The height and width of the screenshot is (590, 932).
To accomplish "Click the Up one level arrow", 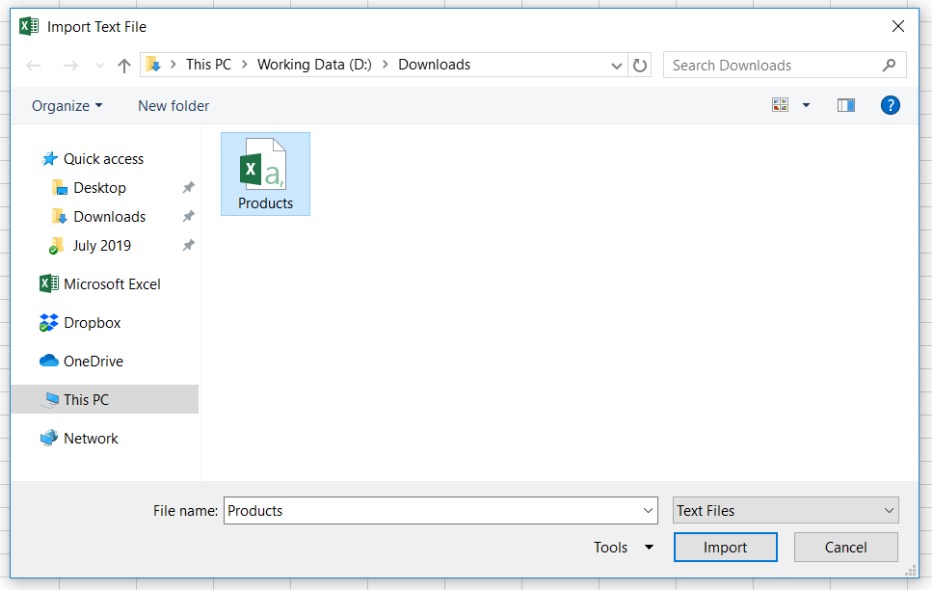I will pos(124,66).
